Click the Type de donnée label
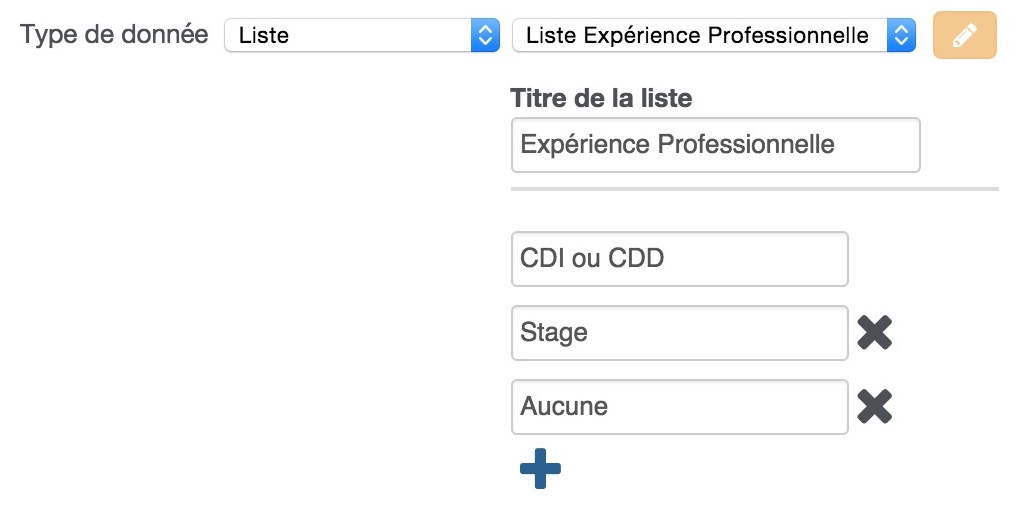 click(114, 35)
